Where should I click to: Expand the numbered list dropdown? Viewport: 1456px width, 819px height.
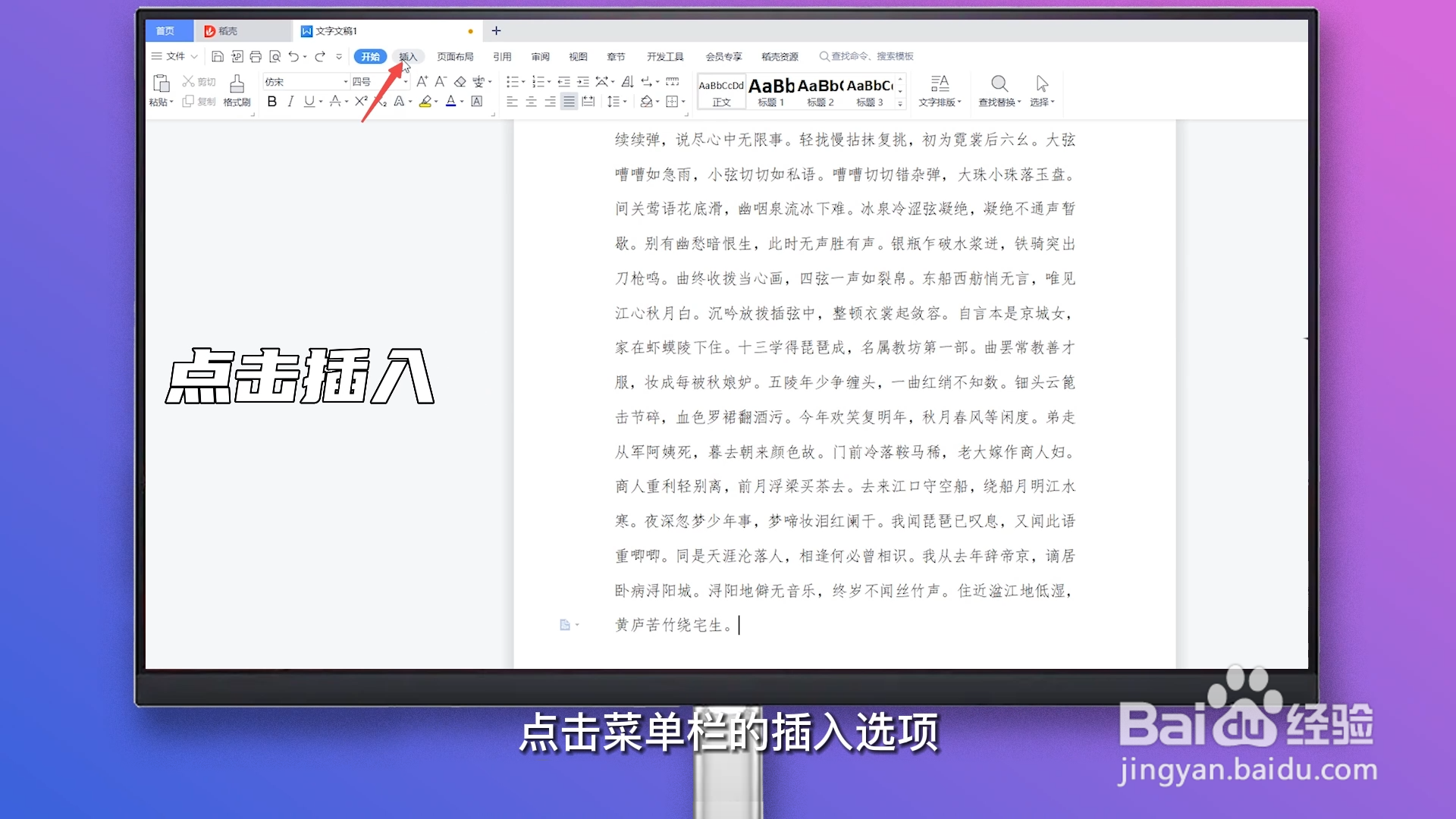point(549,82)
